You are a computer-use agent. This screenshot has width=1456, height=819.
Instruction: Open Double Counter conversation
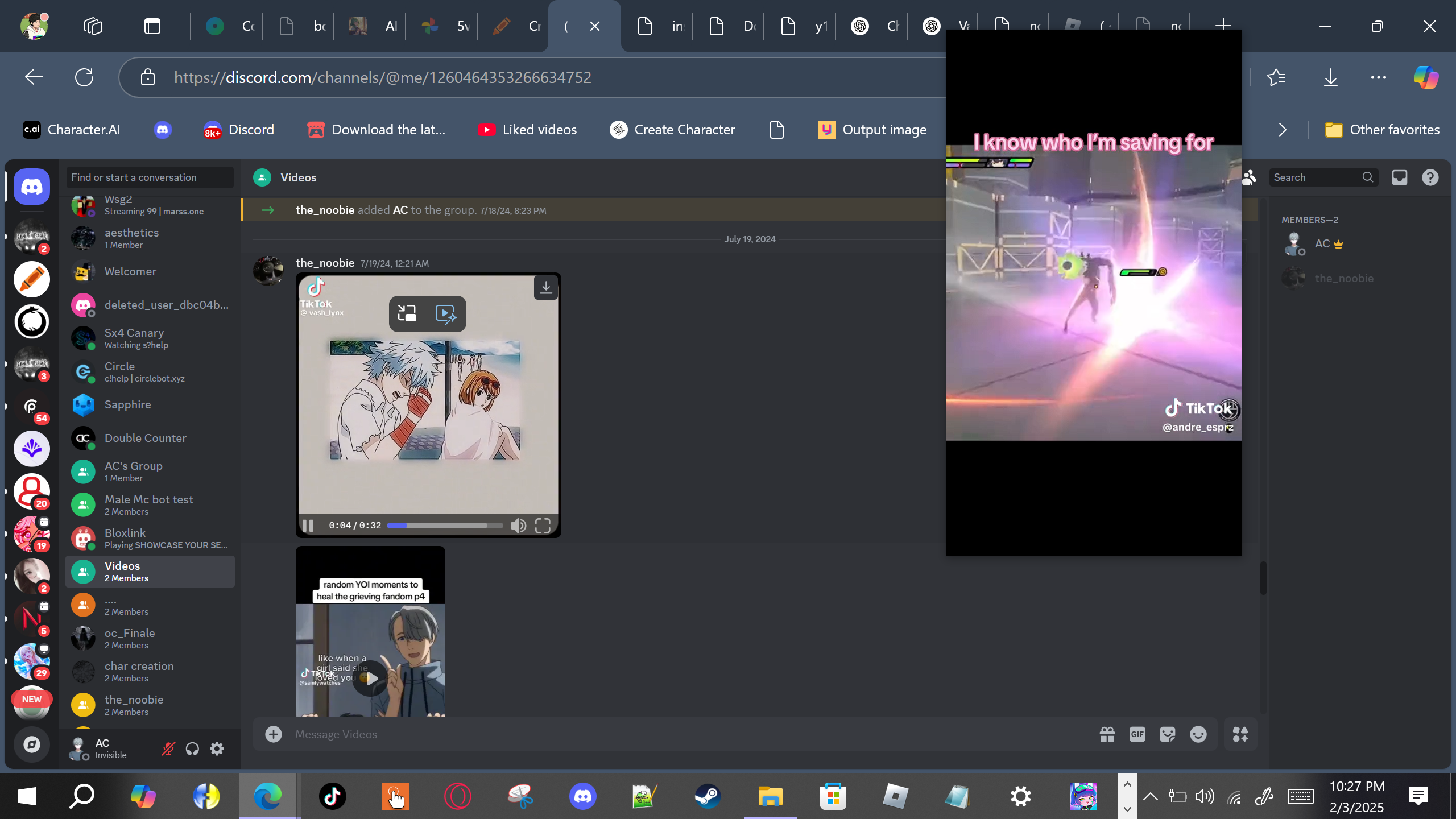click(x=150, y=438)
